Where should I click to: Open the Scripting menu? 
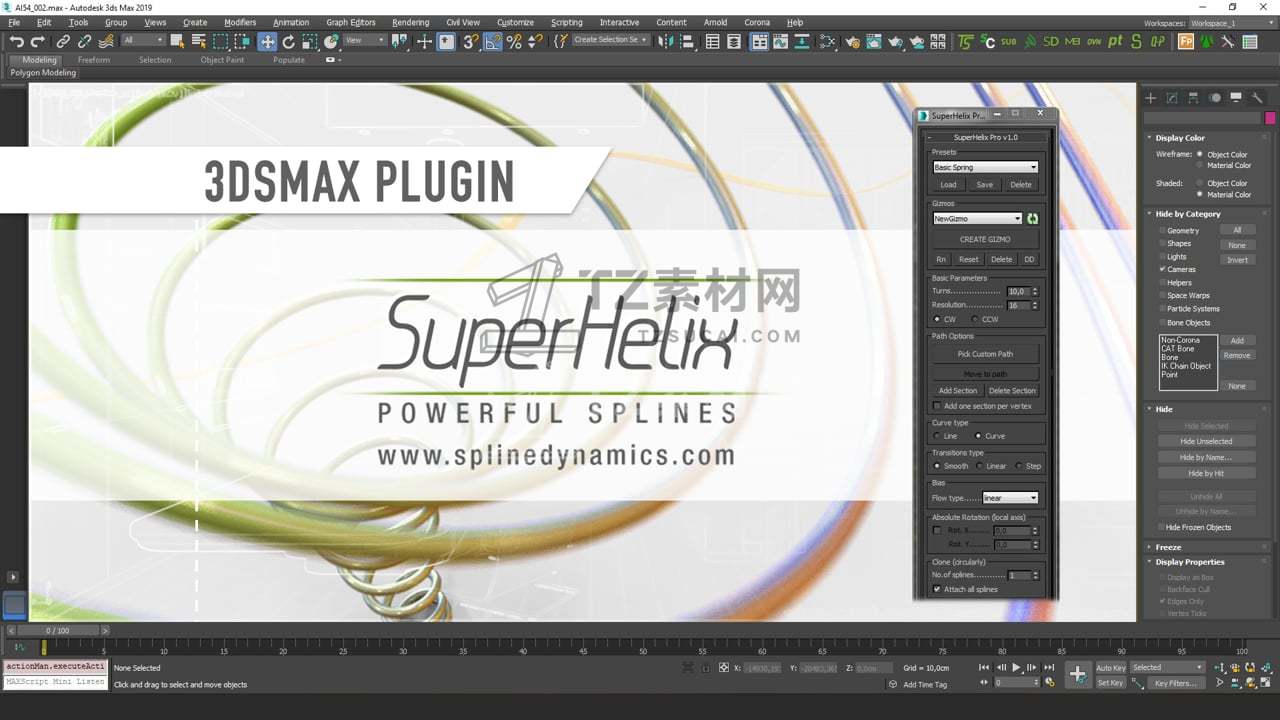click(x=566, y=22)
